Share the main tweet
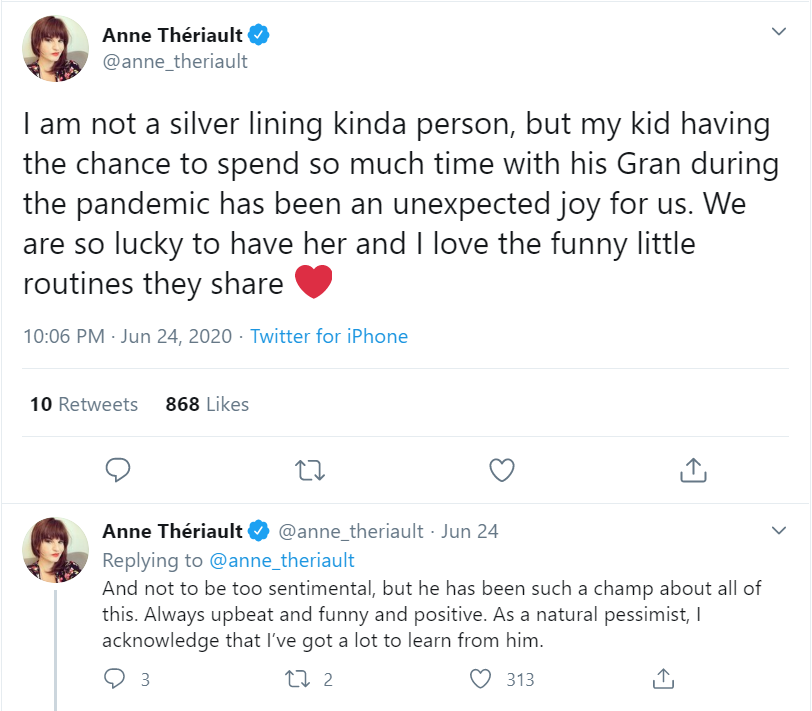 693,469
